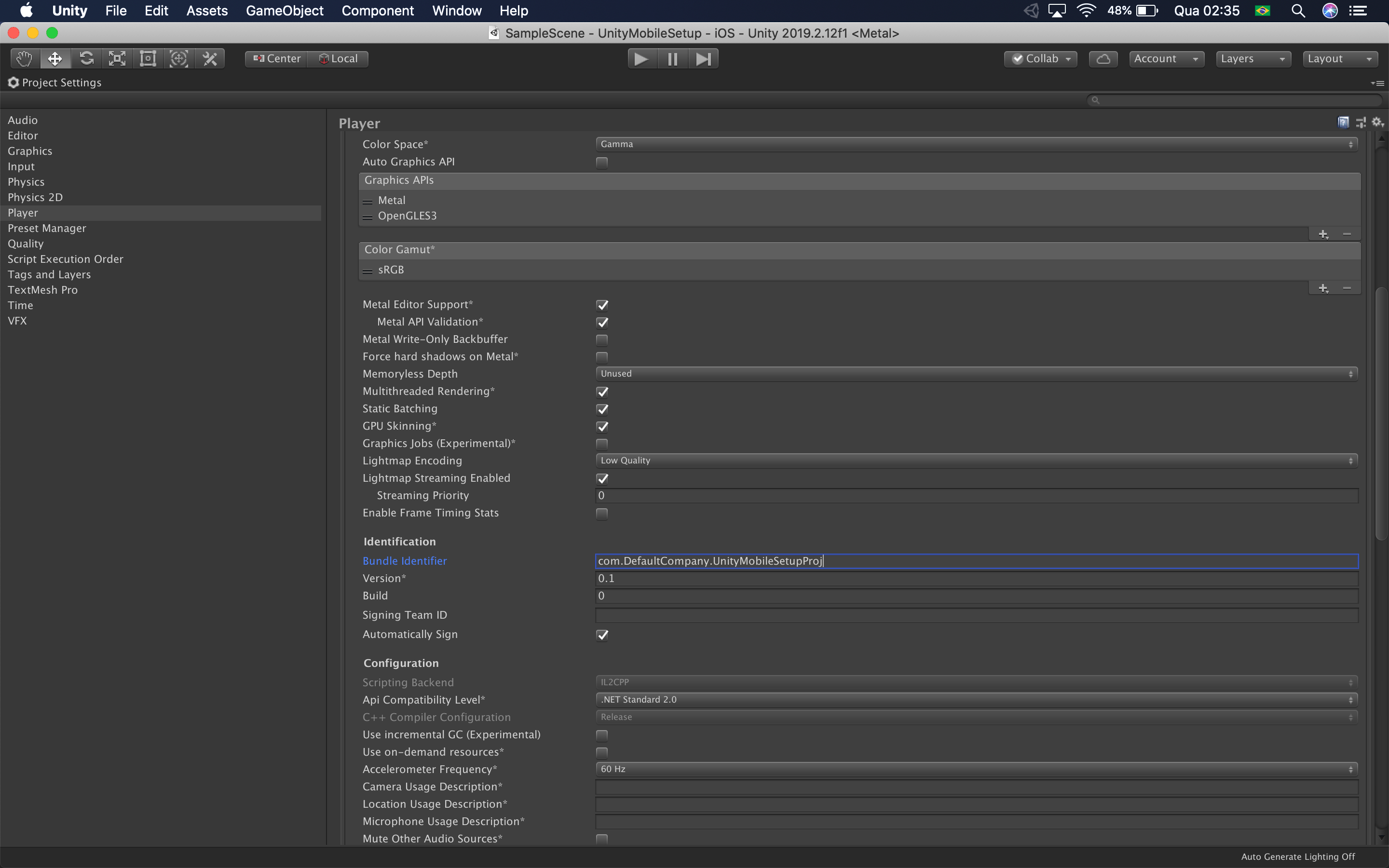Open Project Settings panel options menu
Screen dimensions: 1389x868
[1377, 83]
